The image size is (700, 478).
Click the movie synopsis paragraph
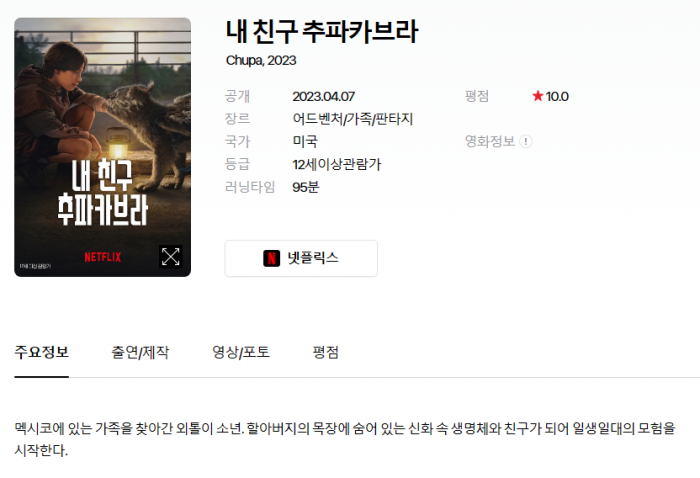tap(345, 439)
